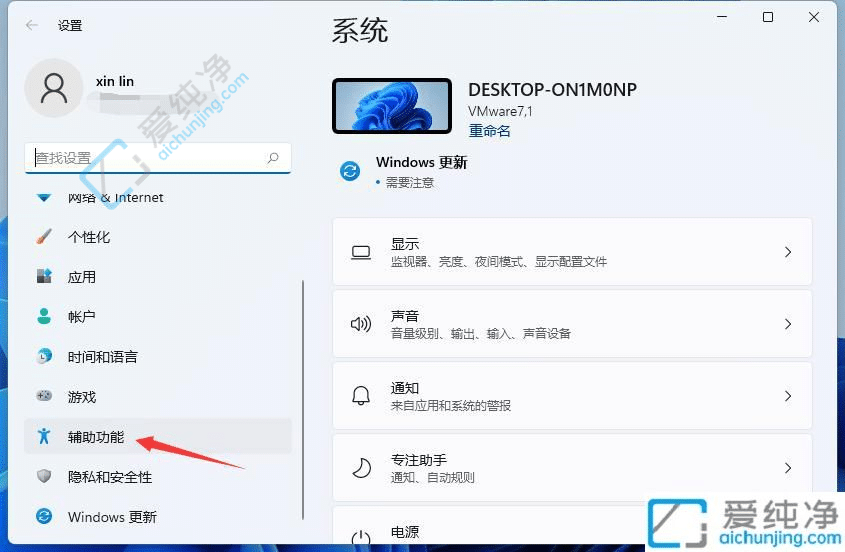Open 网络 & Internet in the sidebar
The height and width of the screenshot is (552, 845).
pos(158,197)
